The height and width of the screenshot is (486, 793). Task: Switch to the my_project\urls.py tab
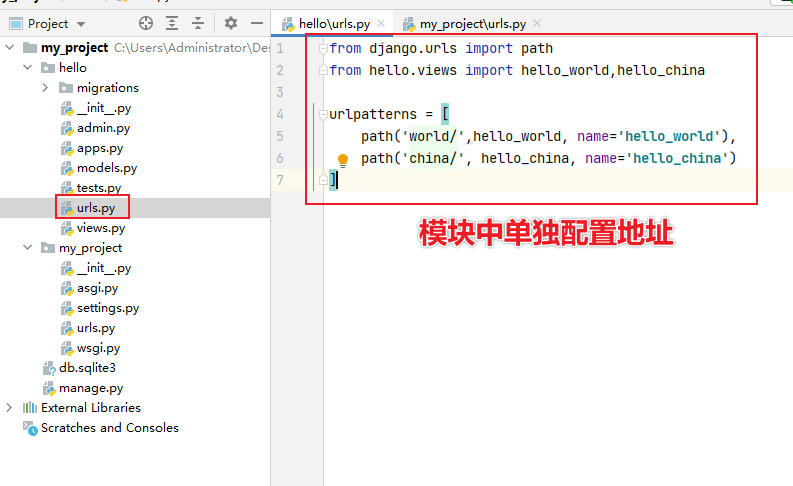coord(473,24)
